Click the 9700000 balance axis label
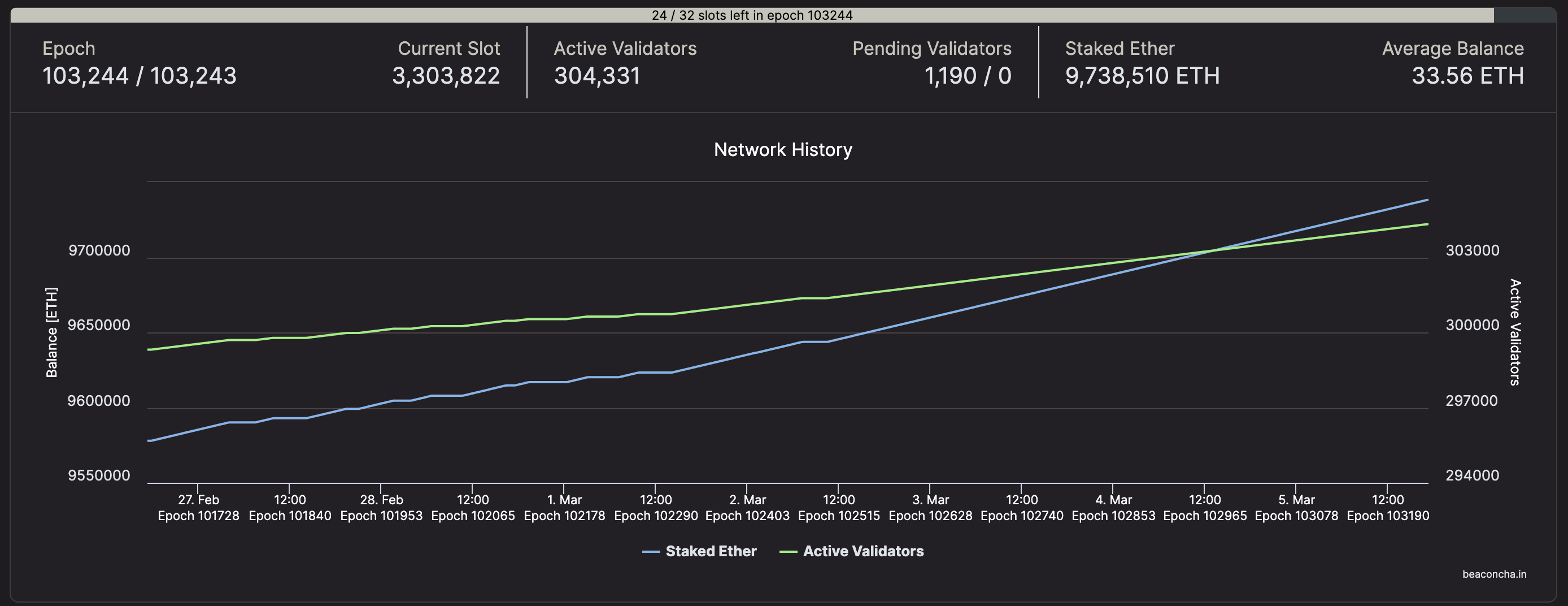Image resolution: width=1568 pixels, height=606 pixels. [99, 250]
